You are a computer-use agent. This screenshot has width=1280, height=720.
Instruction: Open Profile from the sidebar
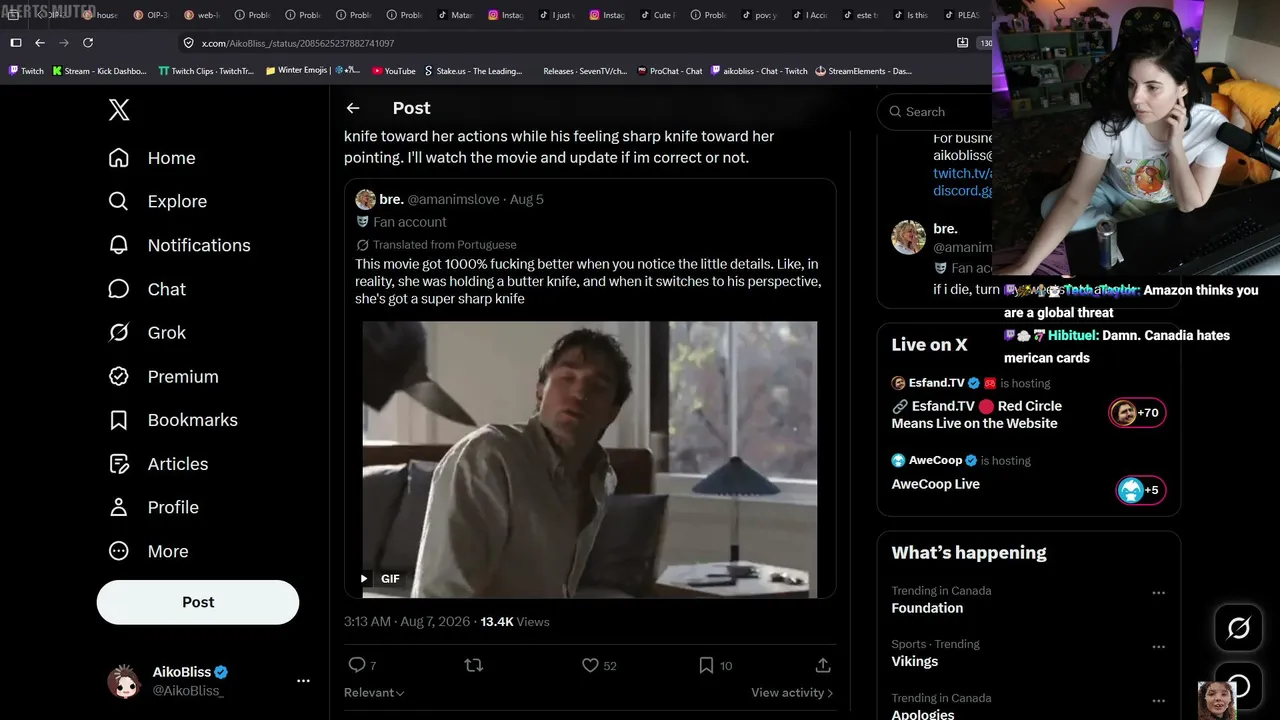coord(153,507)
